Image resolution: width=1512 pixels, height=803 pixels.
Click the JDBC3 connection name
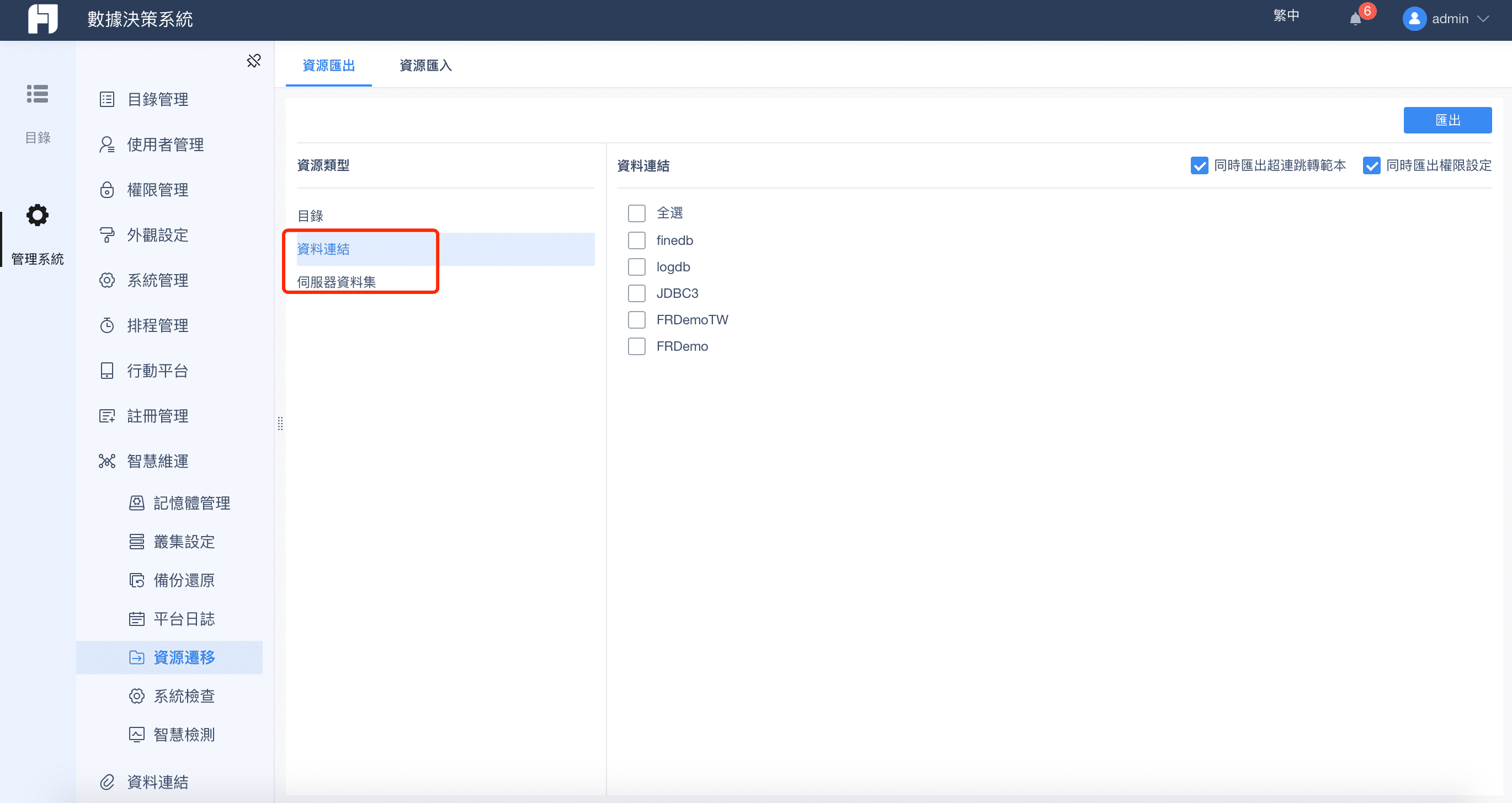(677, 293)
